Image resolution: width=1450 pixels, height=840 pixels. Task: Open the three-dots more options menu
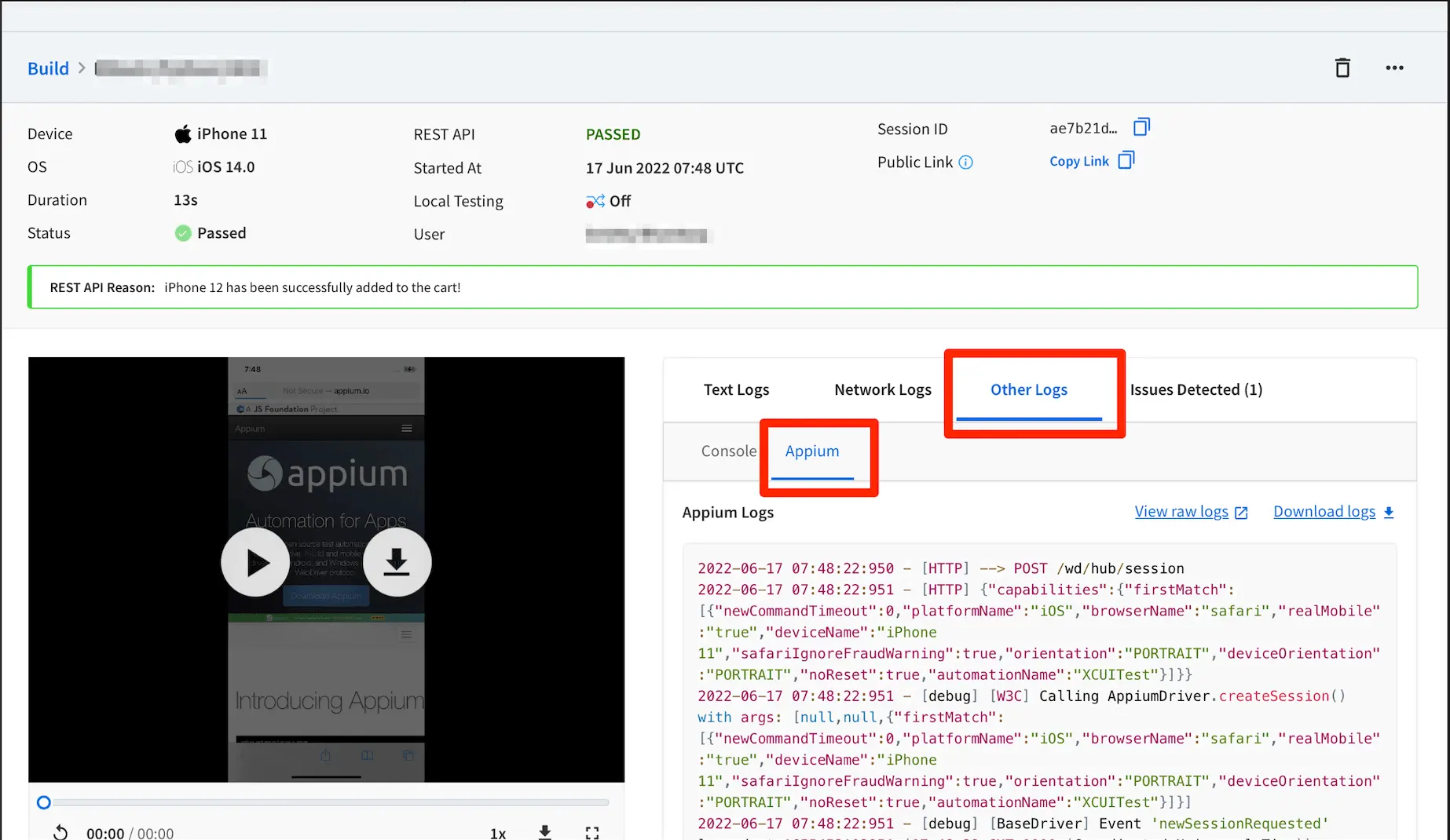1394,68
